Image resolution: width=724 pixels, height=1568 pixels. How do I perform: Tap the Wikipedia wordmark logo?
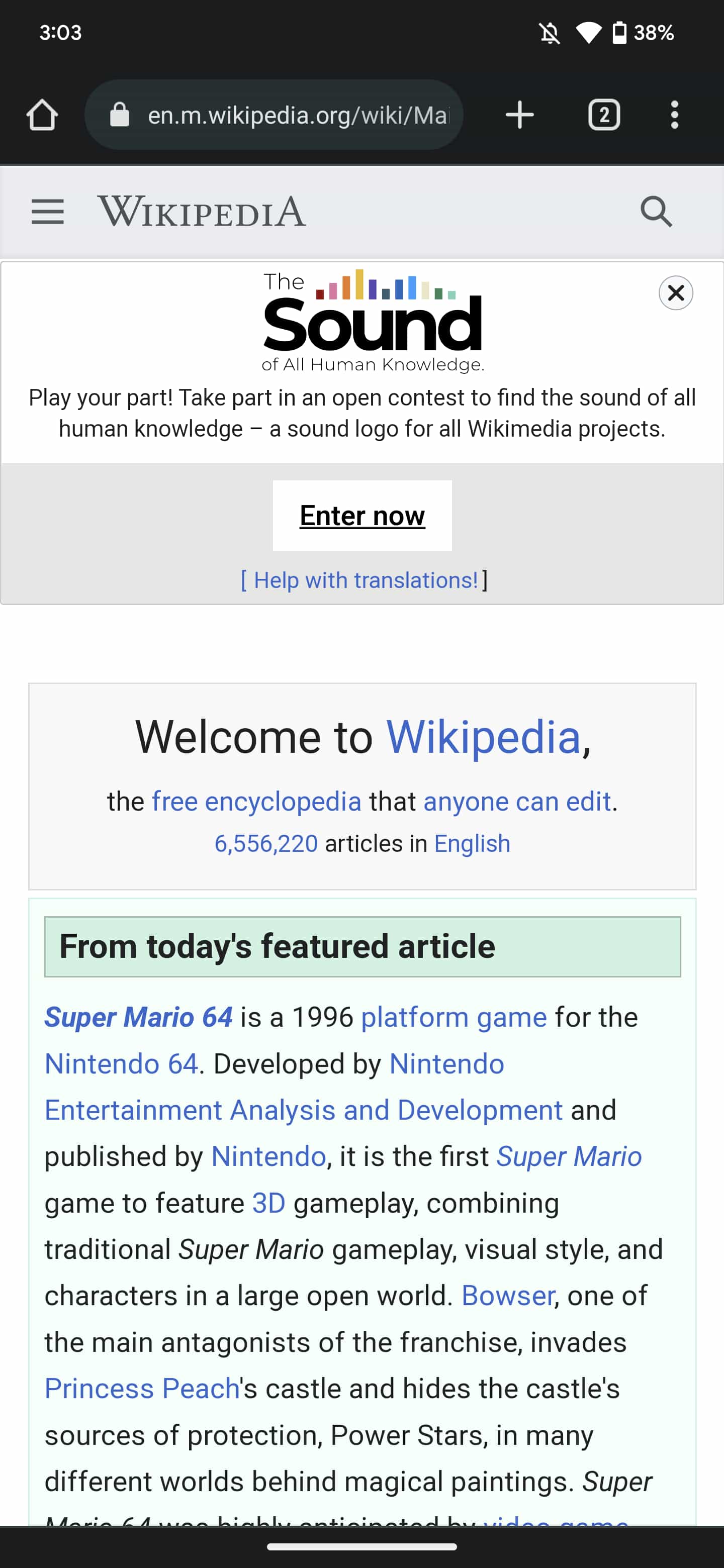click(202, 212)
